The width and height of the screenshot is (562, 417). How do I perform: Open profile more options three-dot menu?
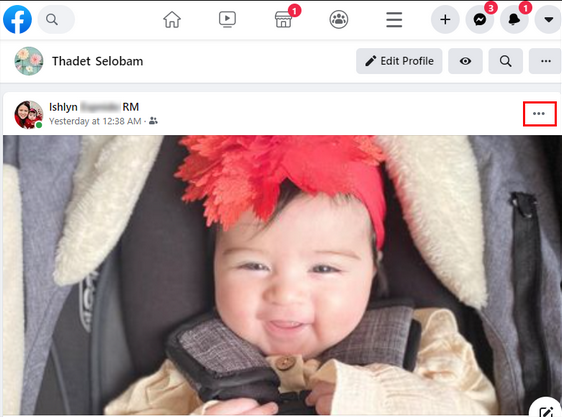pos(545,61)
